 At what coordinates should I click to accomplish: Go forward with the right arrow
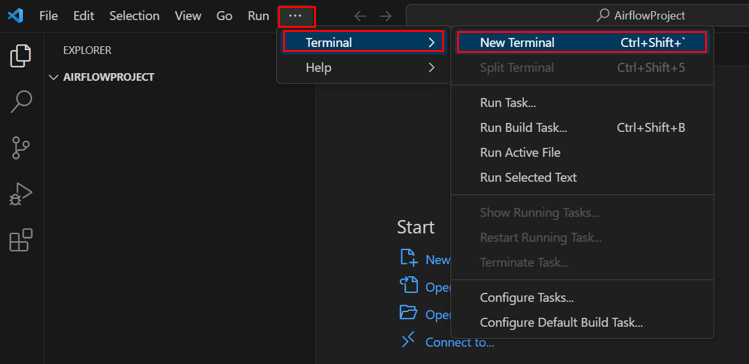tap(385, 16)
